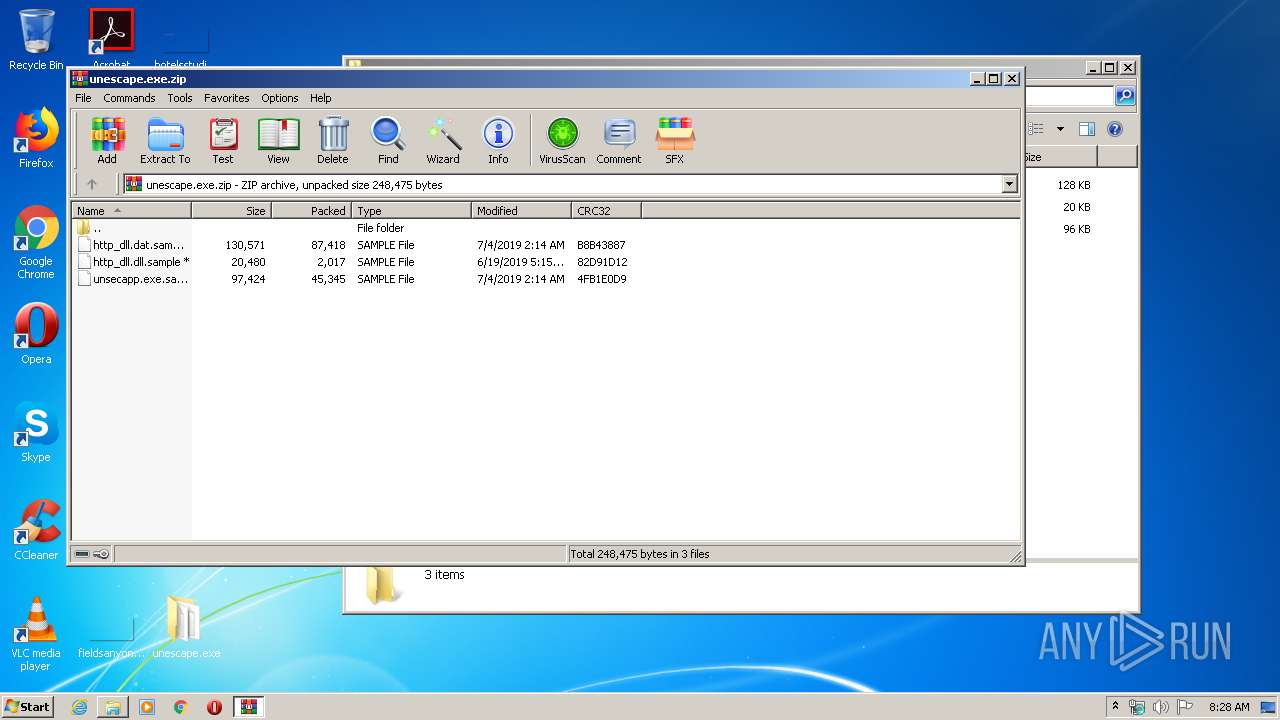Viewport: 1280px width, 720px height.
Task: Sort by the CRC32 column header
Action: click(606, 211)
